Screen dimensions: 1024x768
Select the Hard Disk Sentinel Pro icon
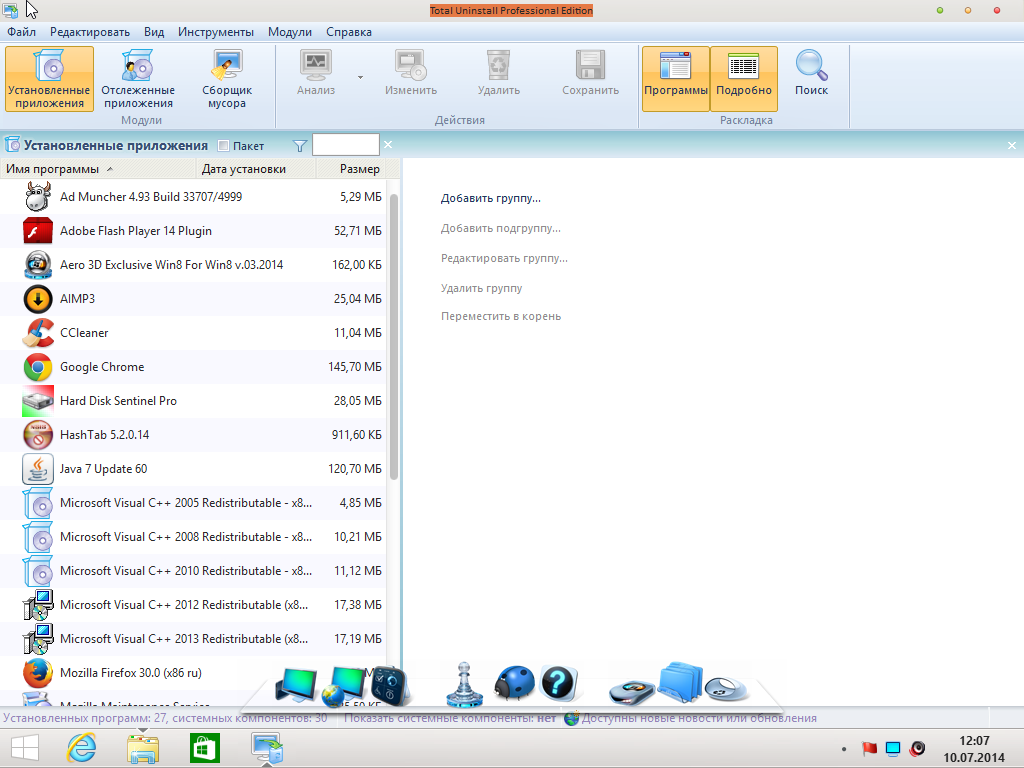click(38, 401)
